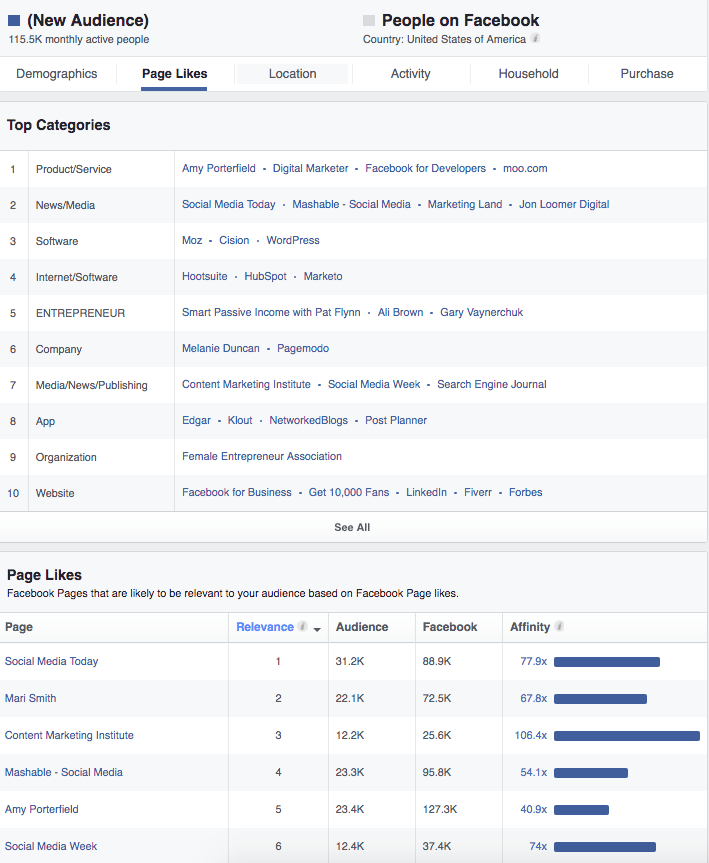Open the Search Engine Journal link
709x863 pixels.
click(492, 384)
